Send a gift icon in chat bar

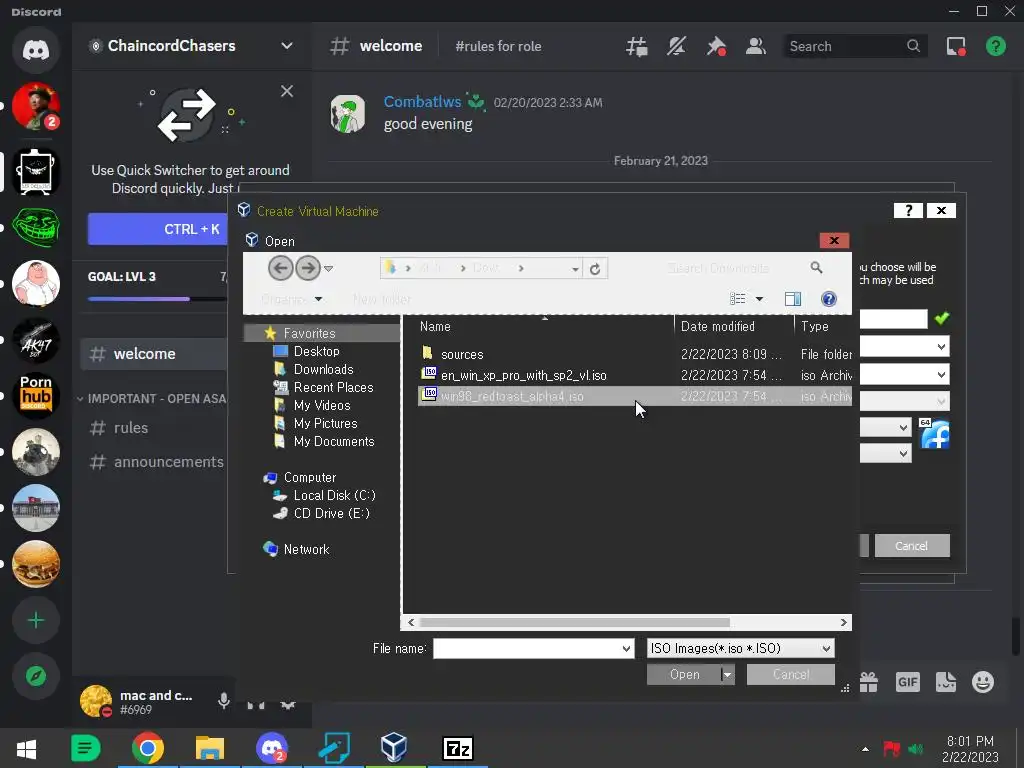click(869, 682)
